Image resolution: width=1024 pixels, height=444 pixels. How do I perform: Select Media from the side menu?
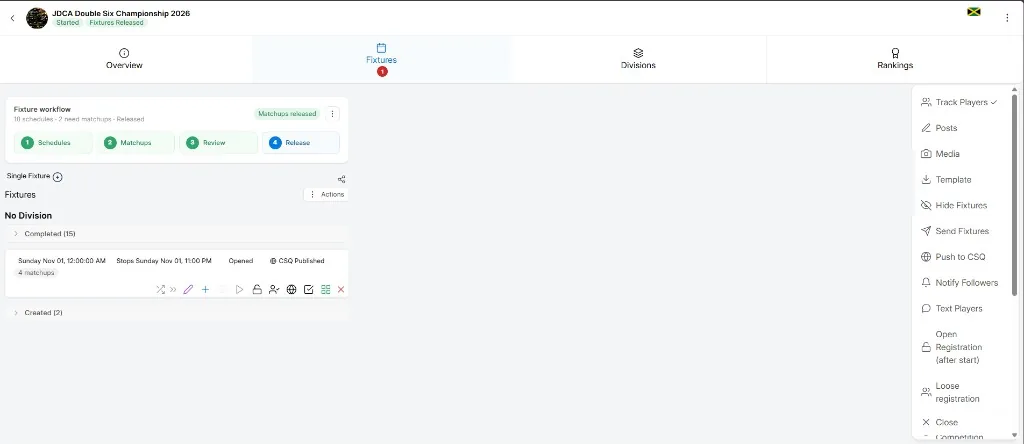[959, 154]
